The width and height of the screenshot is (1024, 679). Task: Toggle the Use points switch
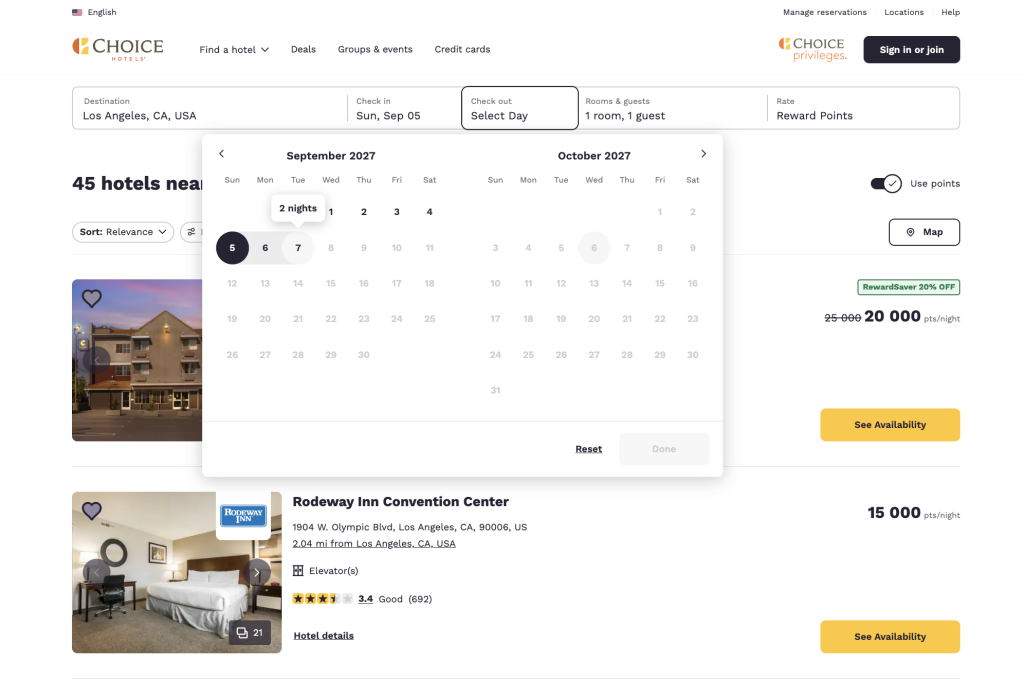(x=886, y=183)
